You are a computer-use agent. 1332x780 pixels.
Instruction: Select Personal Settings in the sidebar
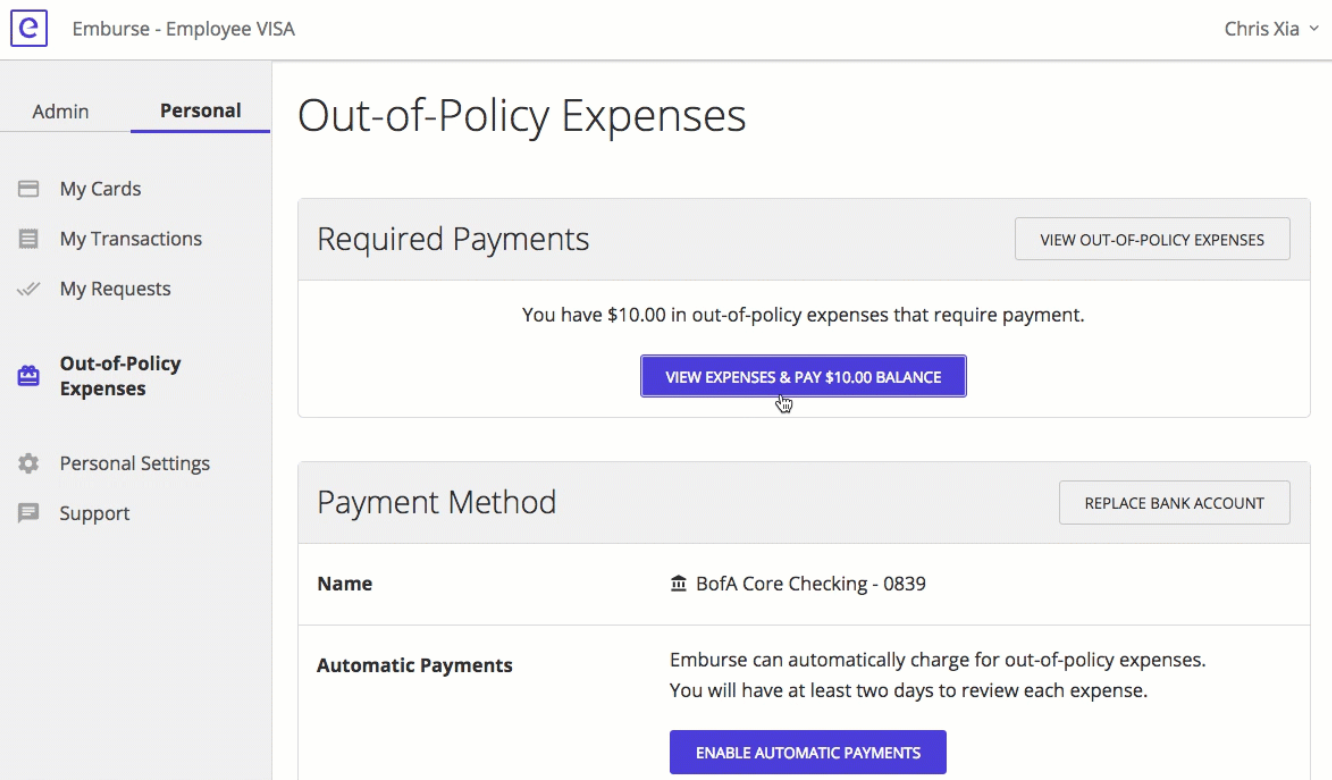(x=135, y=463)
